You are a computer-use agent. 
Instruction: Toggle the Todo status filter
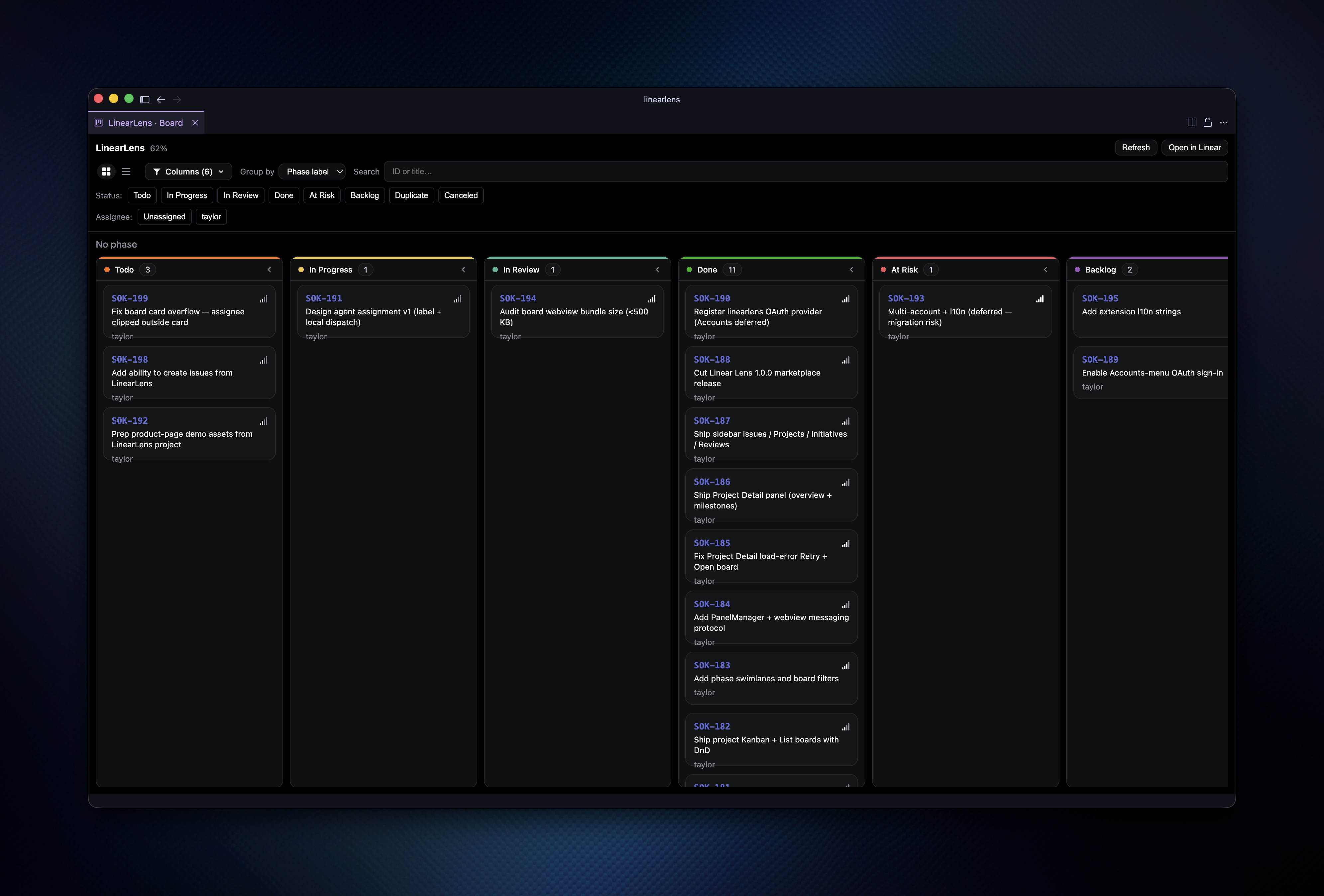142,195
